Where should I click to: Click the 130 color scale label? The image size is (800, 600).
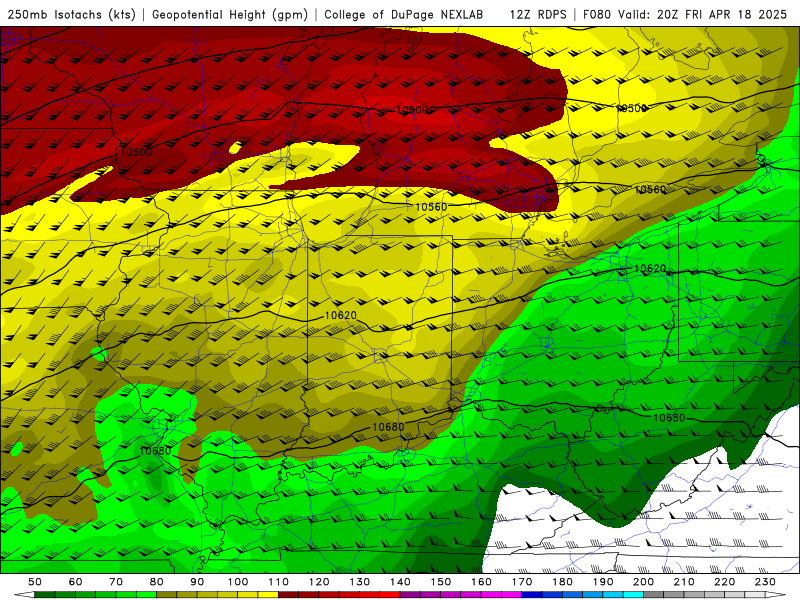point(360,582)
